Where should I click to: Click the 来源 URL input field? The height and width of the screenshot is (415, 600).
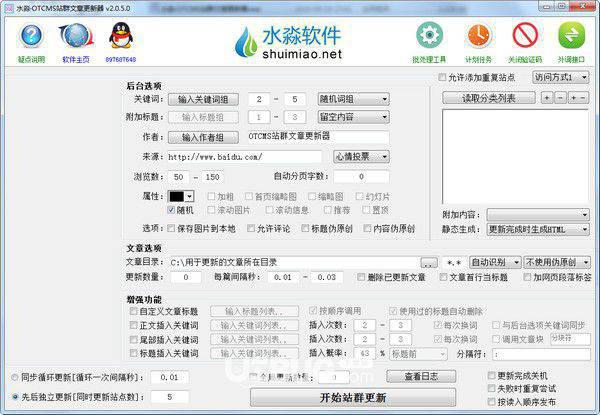(x=245, y=157)
